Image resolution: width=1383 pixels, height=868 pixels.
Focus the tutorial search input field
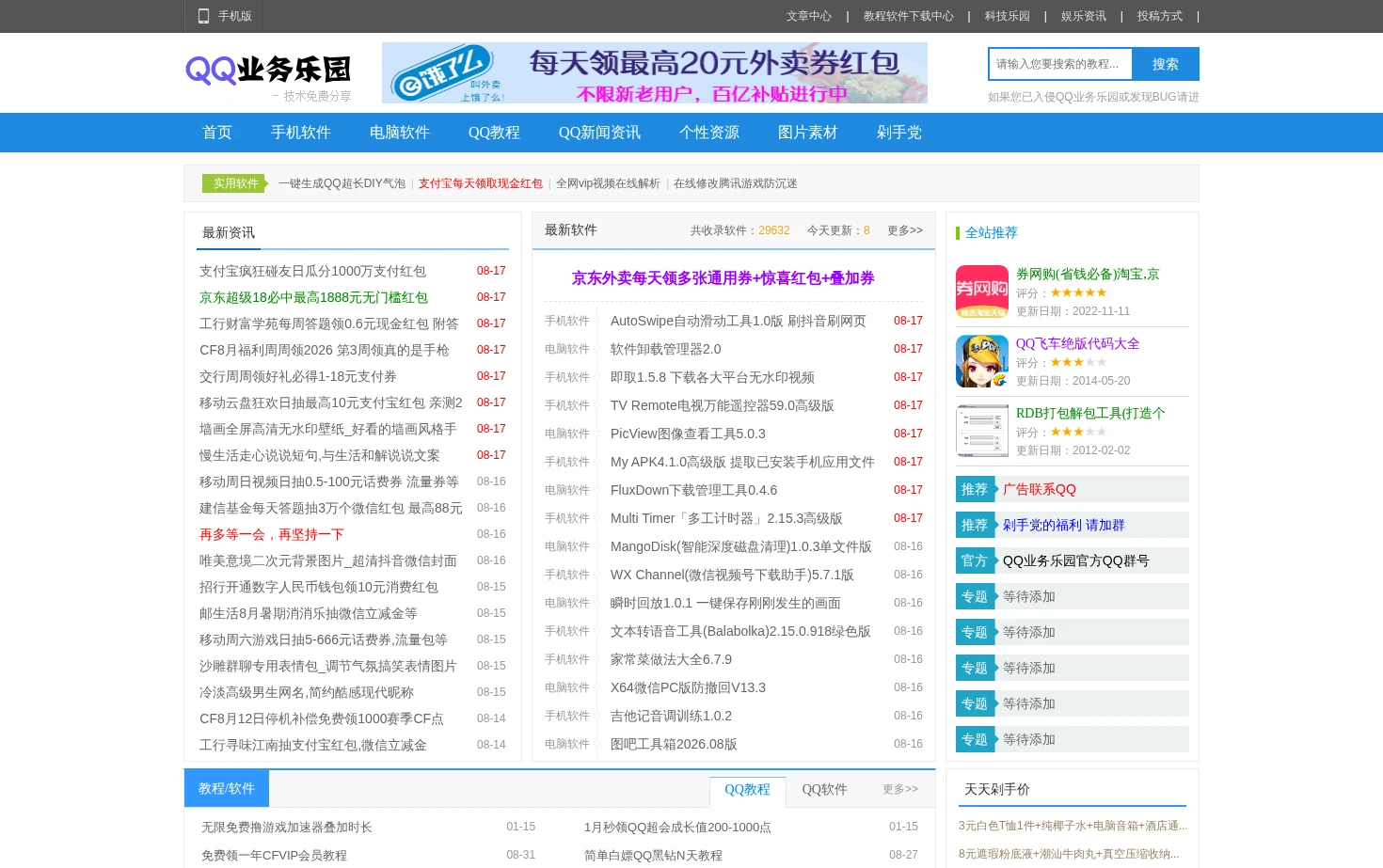(x=1060, y=64)
